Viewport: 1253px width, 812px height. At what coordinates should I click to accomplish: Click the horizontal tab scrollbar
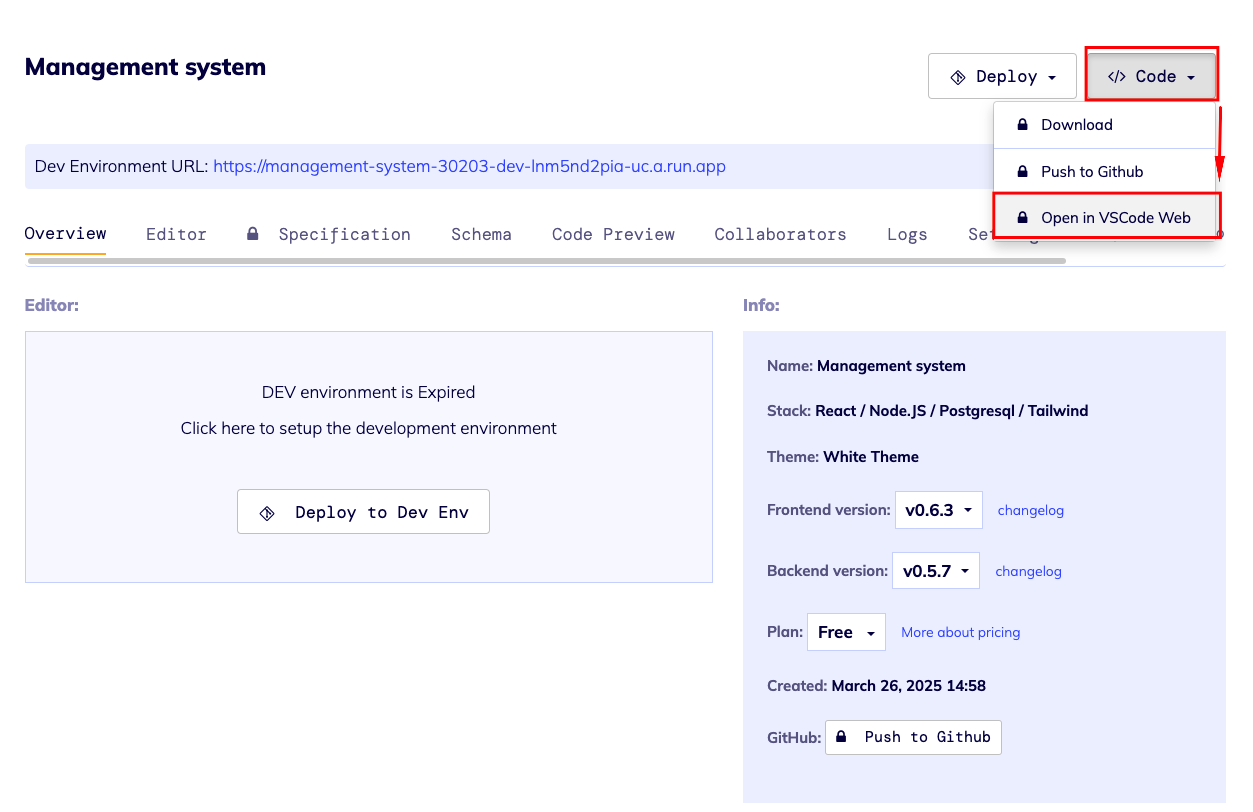(546, 261)
